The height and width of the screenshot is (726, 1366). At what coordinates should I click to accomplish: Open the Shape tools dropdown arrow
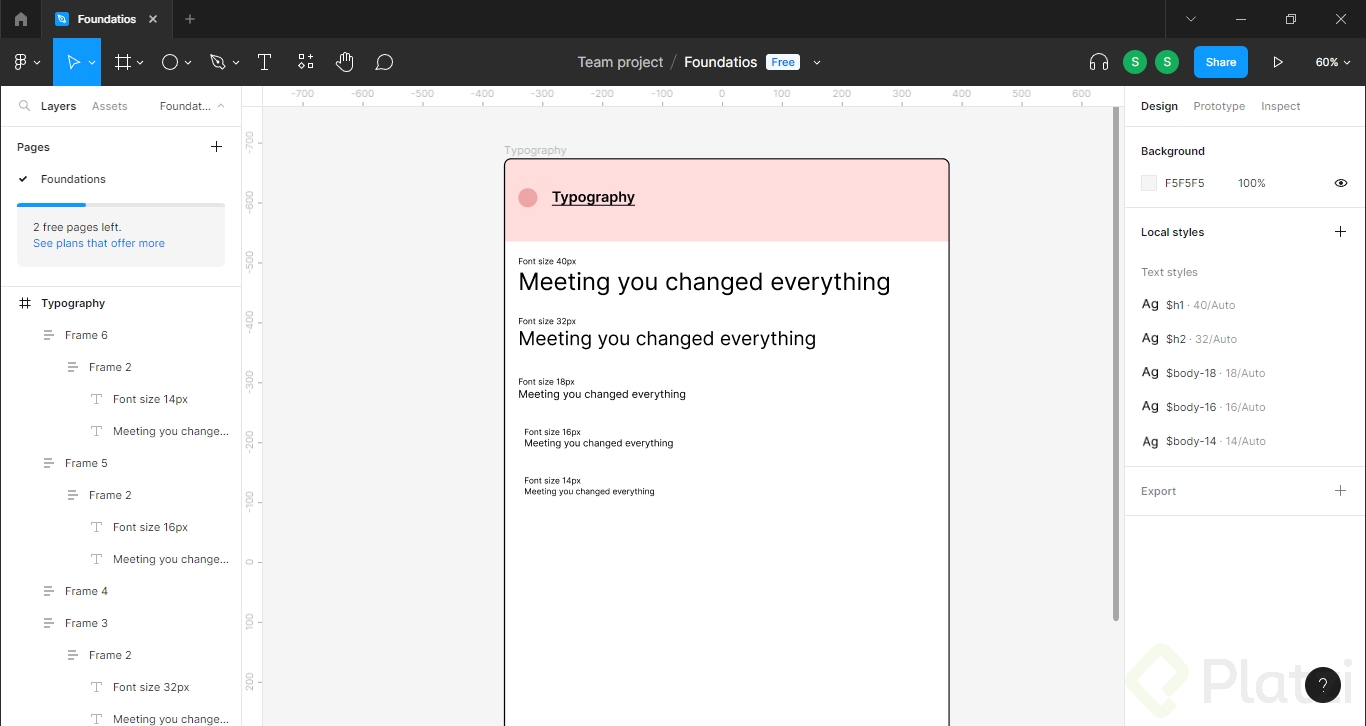click(188, 62)
